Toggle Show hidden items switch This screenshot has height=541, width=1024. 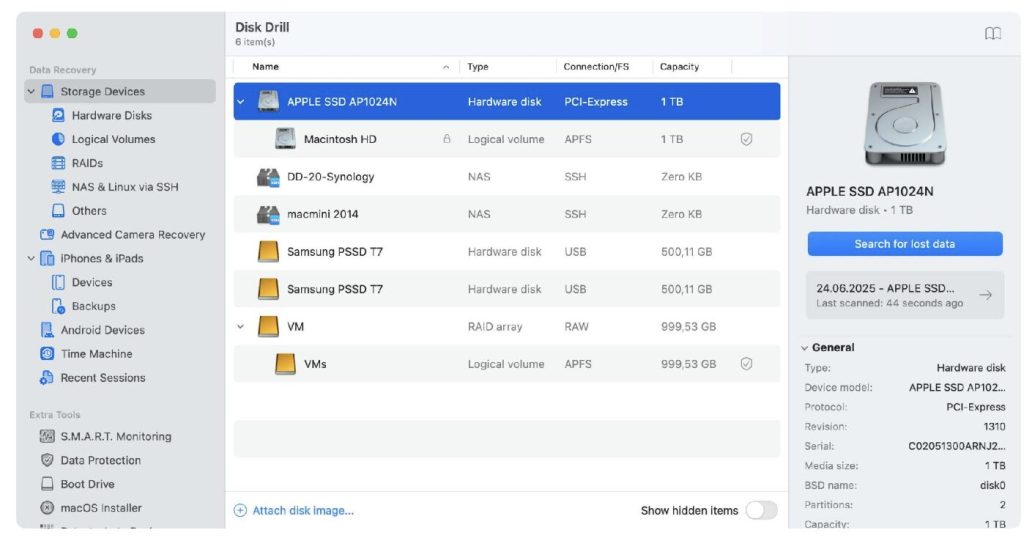pos(761,510)
